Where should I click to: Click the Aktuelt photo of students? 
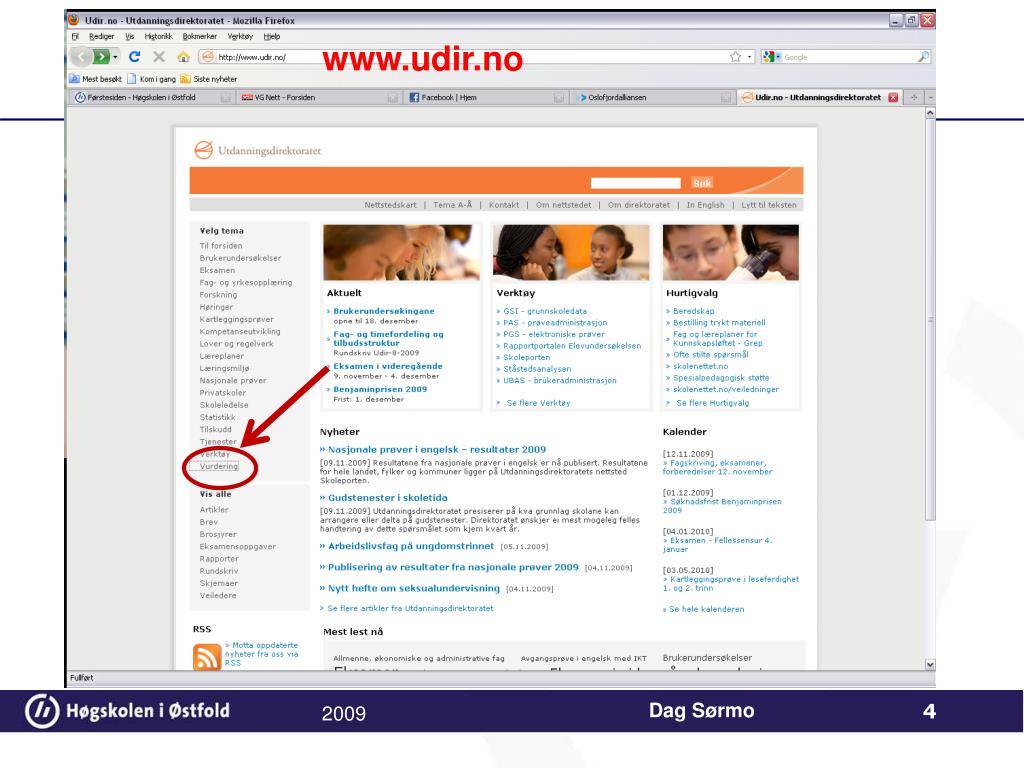(x=401, y=252)
